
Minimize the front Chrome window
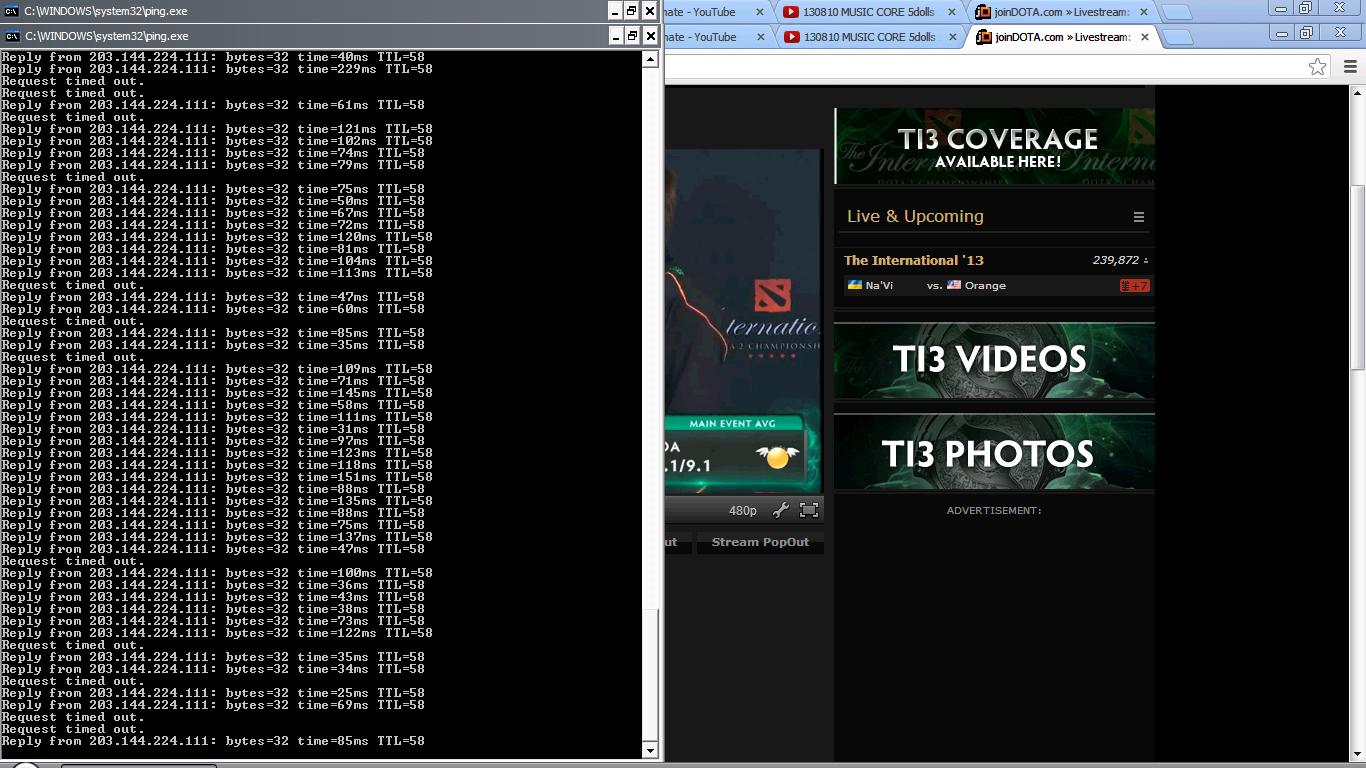pyautogui.click(x=1282, y=33)
